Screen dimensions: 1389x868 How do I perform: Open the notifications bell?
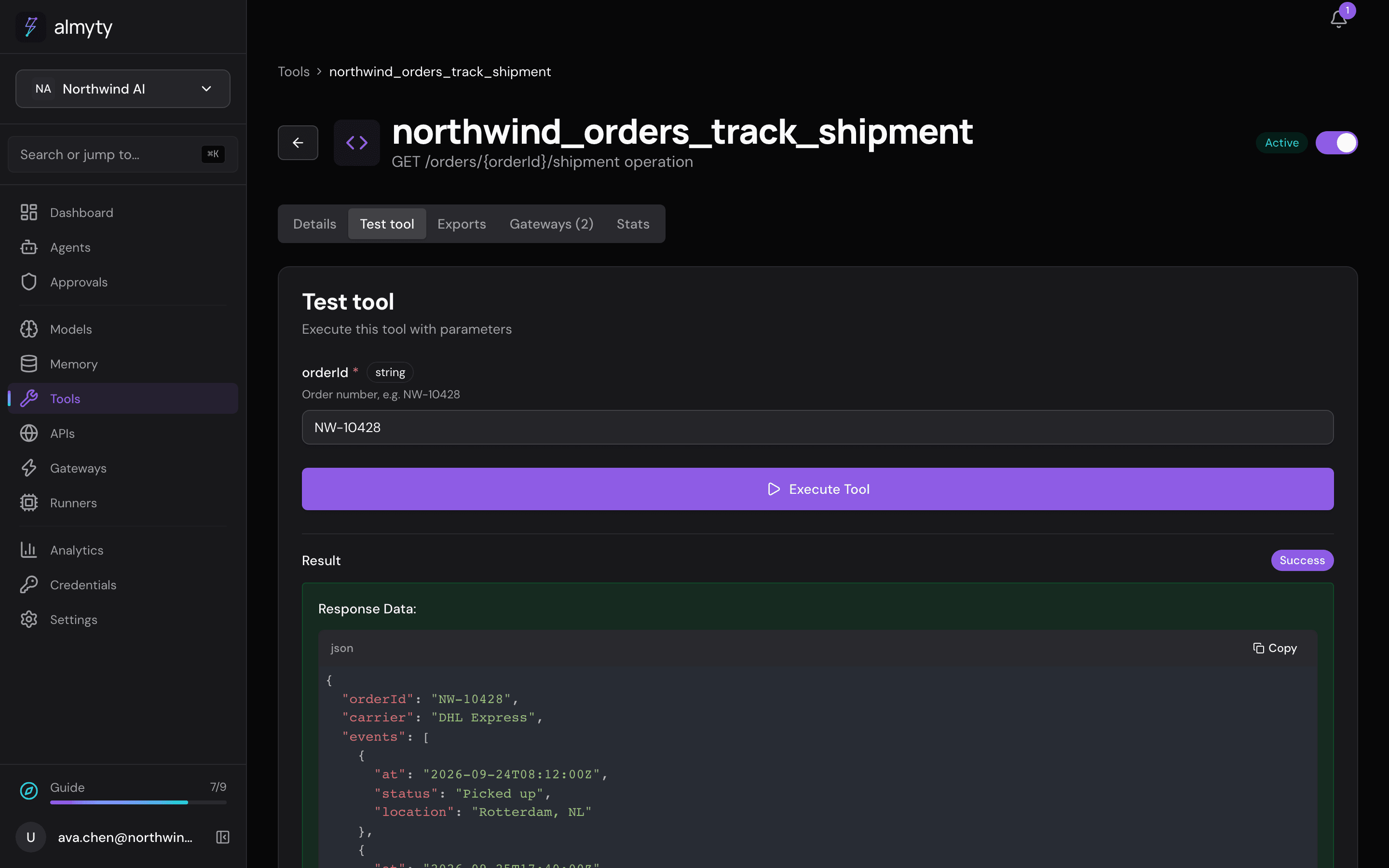tap(1338, 19)
